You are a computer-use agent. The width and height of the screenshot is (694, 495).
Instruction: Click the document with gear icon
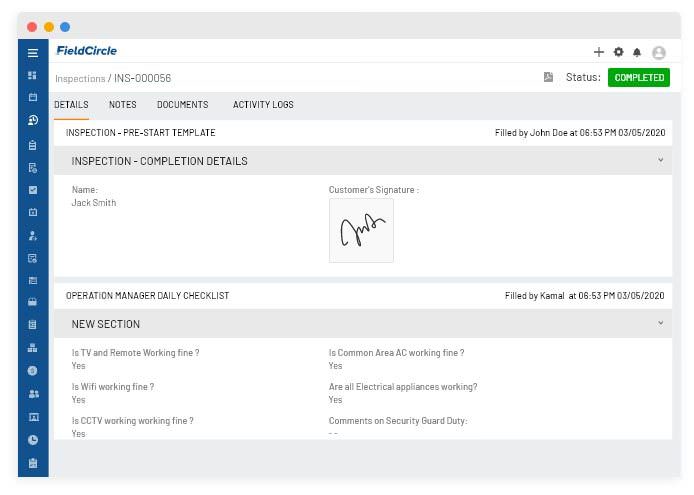pyautogui.click(x=32, y=167)
